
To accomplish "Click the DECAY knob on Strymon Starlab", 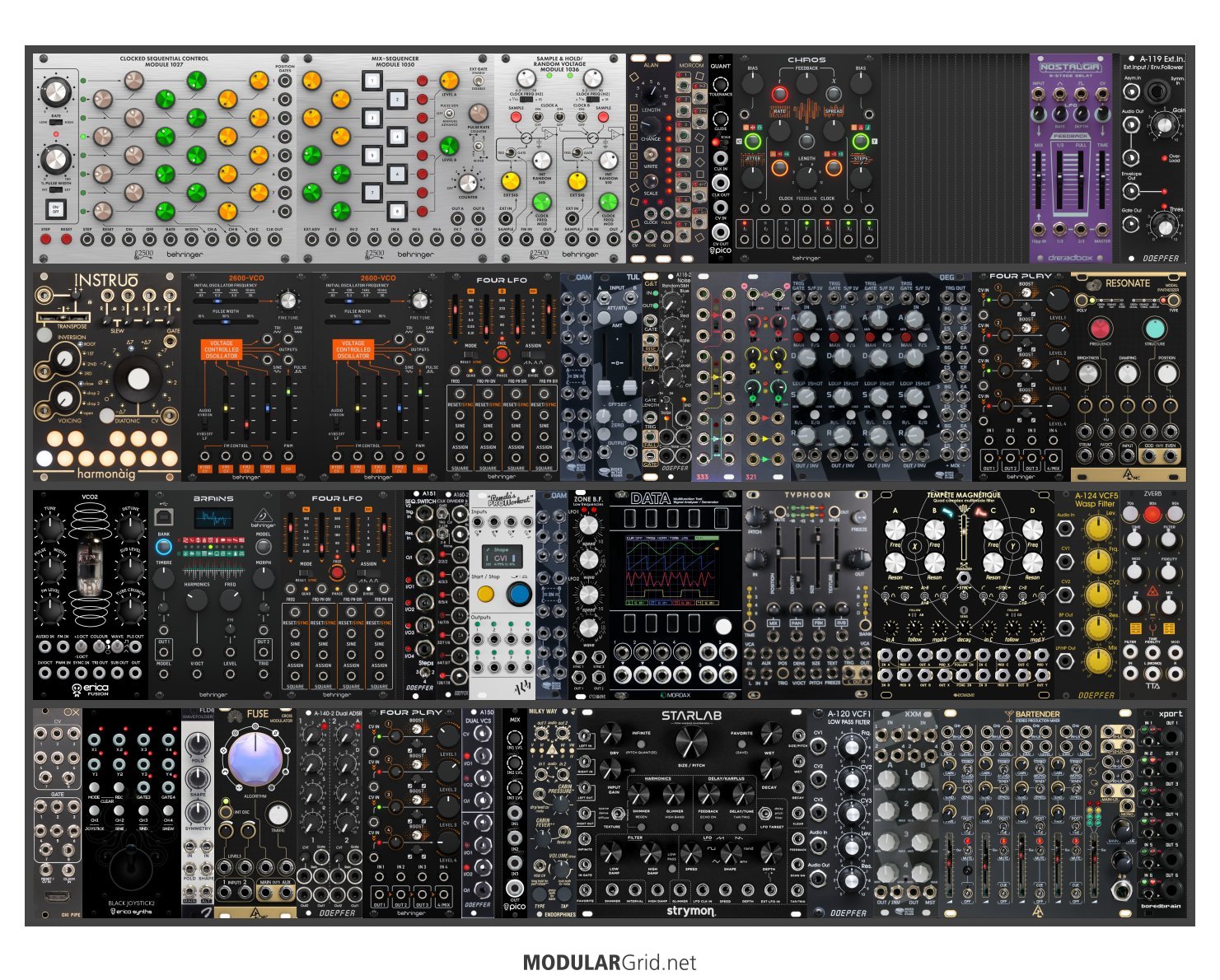I will click(771, 770).
